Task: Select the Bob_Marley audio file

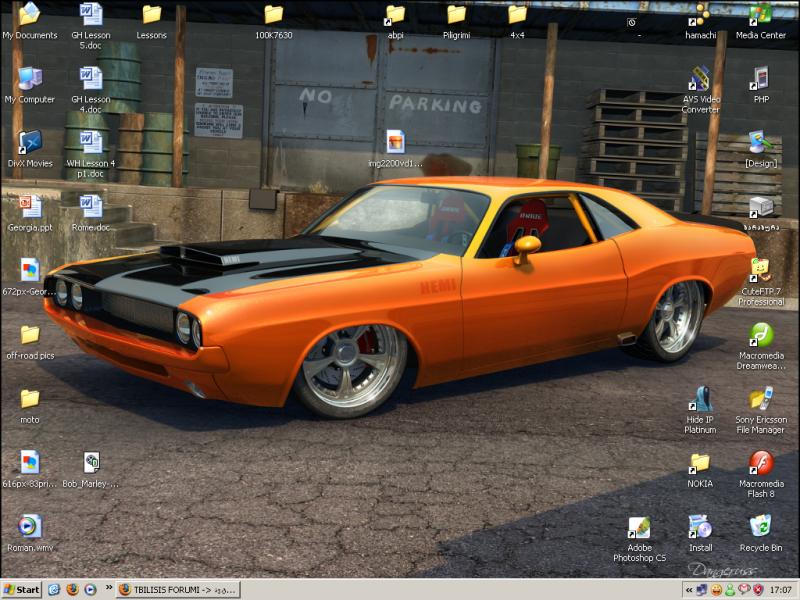Action: 90,470
